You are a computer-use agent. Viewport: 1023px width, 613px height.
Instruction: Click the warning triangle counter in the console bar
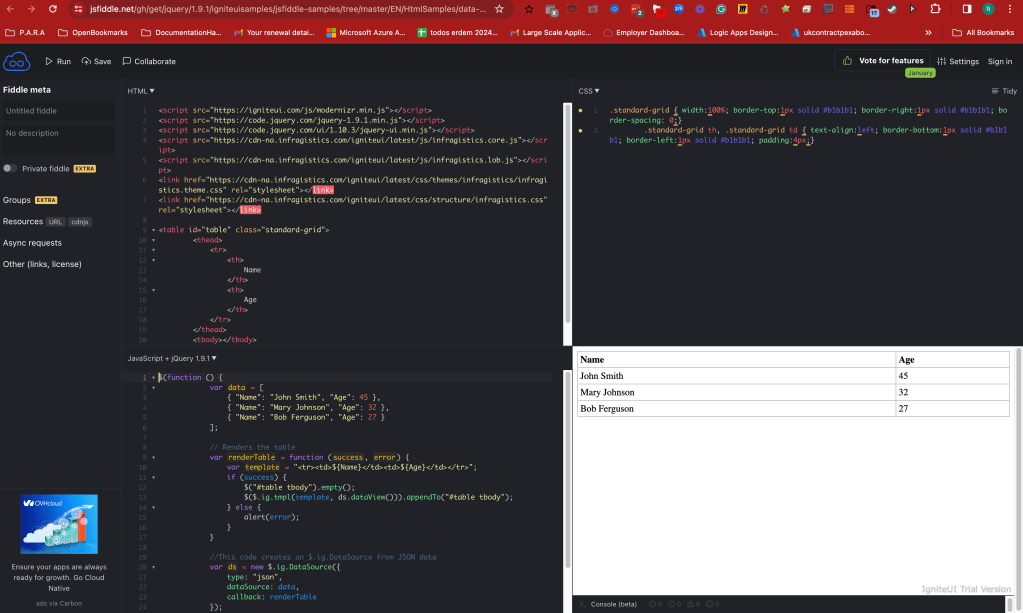pyautogui.click(x=694, y=605)
